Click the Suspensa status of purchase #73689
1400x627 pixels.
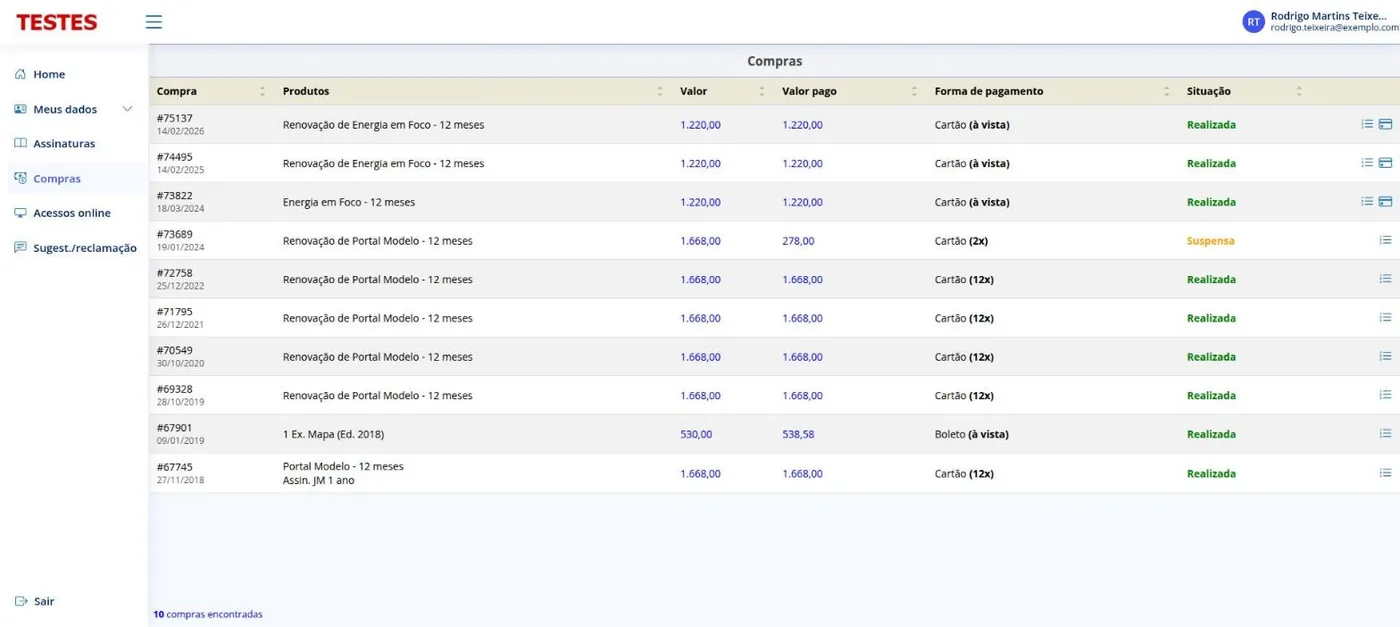[x=1210, y=241]
